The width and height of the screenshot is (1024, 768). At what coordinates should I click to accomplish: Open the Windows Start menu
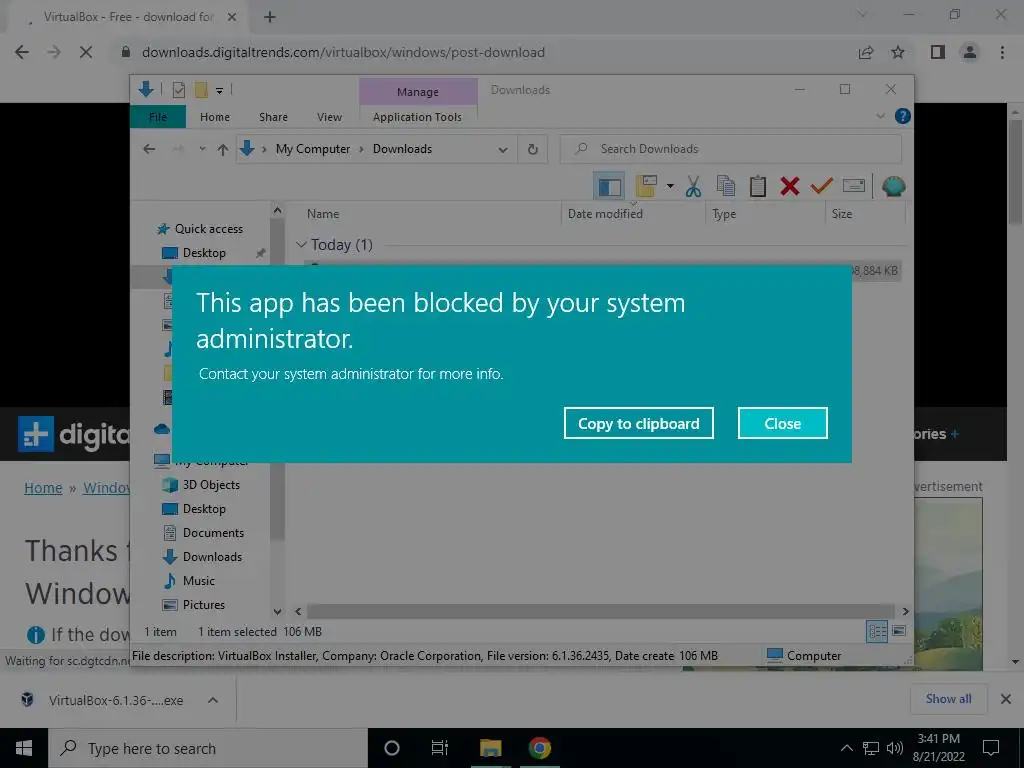24,748
